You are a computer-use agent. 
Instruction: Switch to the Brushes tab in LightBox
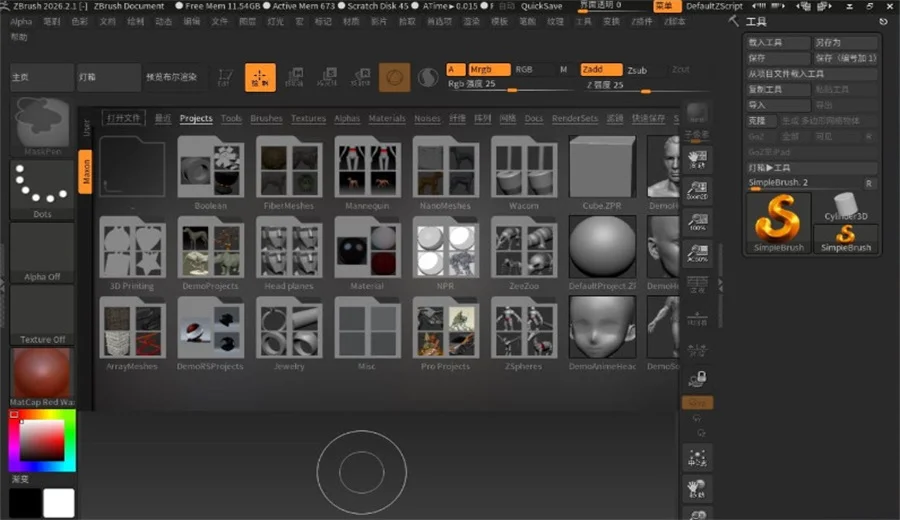coord(266,118)
